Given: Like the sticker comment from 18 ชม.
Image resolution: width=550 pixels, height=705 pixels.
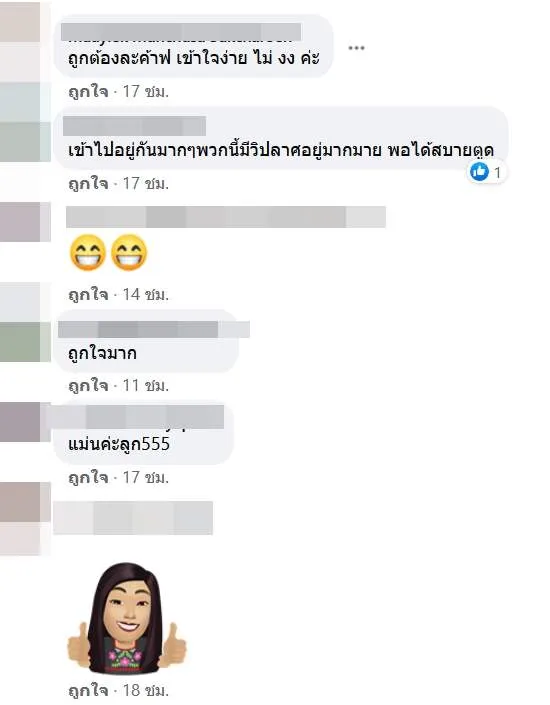Looking at the screenshot, I should [x=88, y=691].
